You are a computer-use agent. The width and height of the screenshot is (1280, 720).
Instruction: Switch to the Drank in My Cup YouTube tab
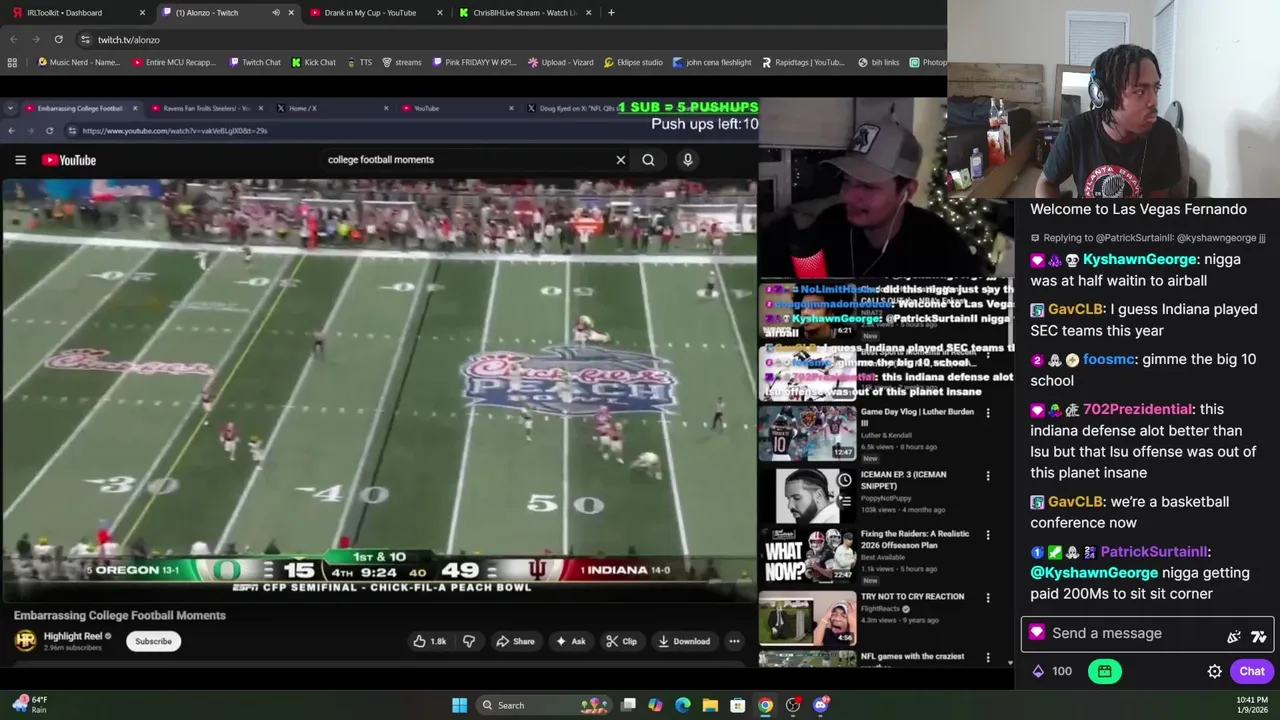[x=370, y=13]
